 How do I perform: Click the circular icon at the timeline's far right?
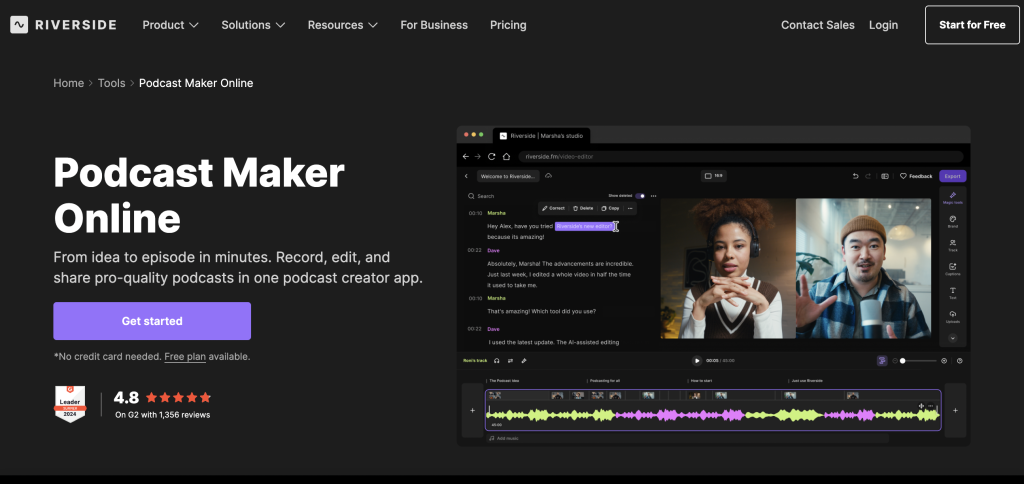click(959, 361)
